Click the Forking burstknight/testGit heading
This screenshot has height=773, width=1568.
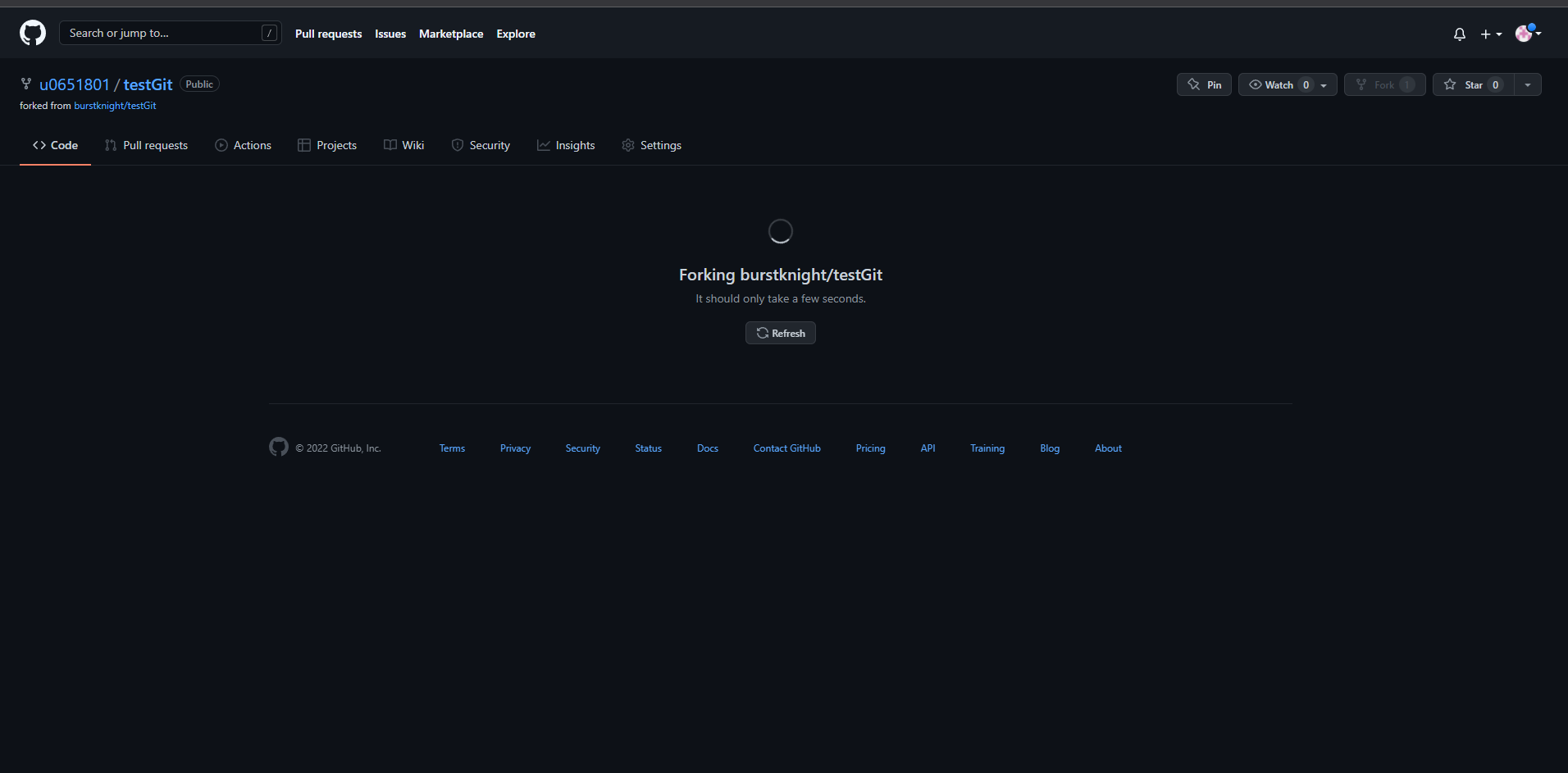coord(781,275)
